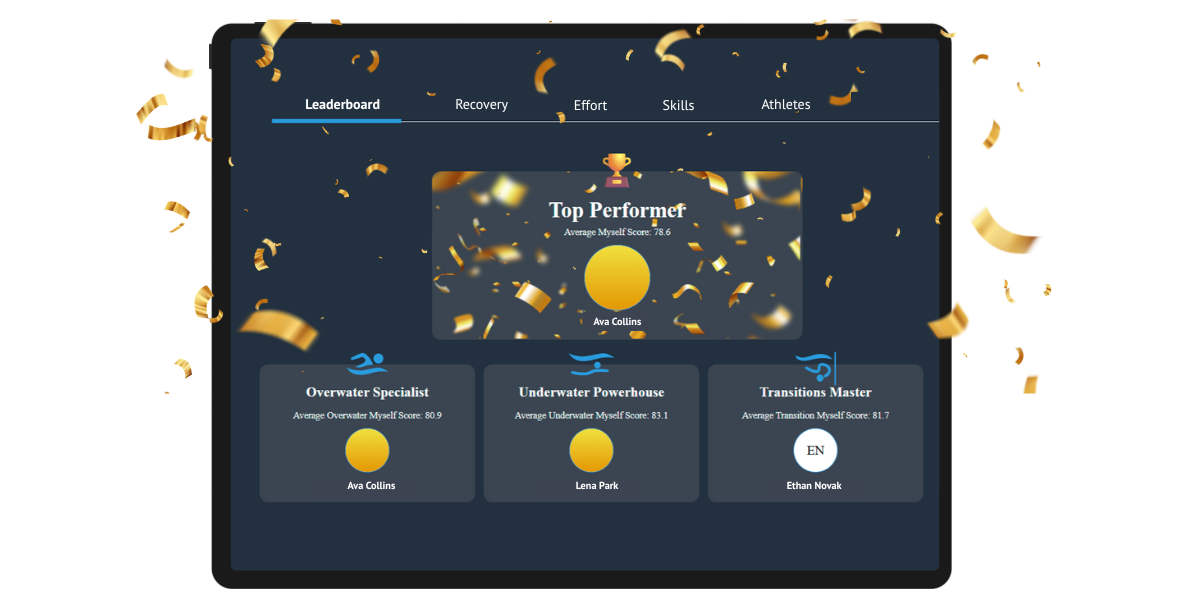Screen dimensions: 1200x600
Task: Switch to the Recovery tab
Action: click(x=481, y=105)
